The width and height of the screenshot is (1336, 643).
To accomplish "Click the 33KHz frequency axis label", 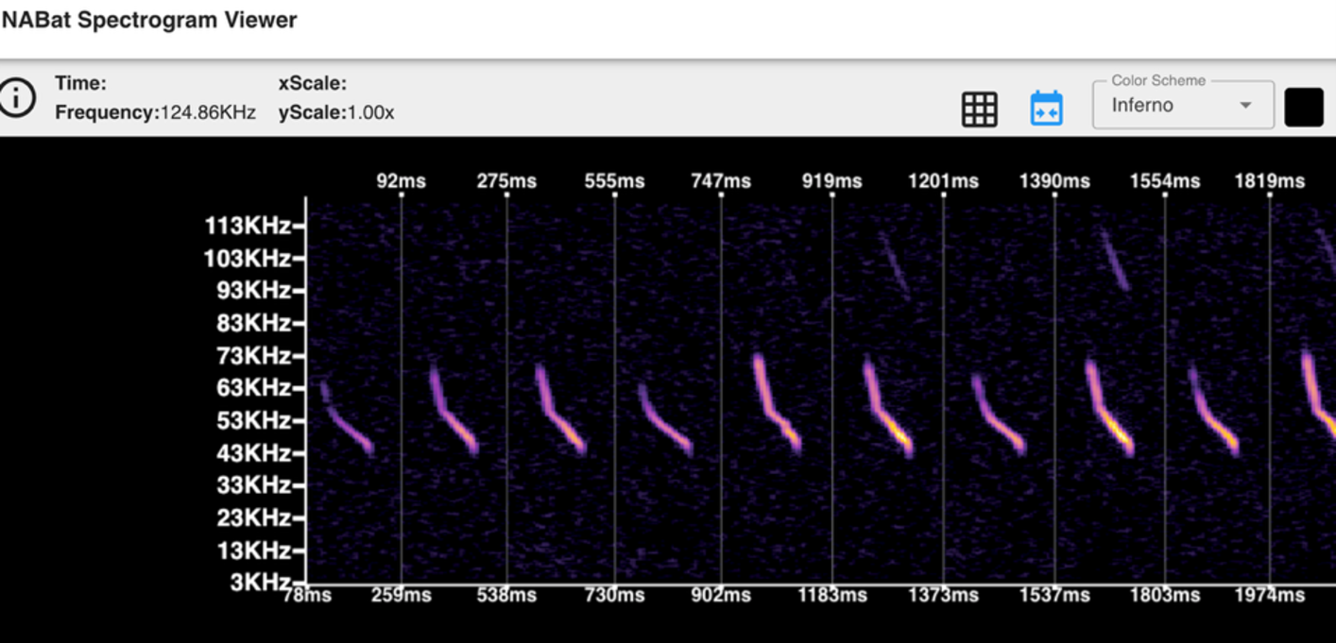I will [254, 485].
